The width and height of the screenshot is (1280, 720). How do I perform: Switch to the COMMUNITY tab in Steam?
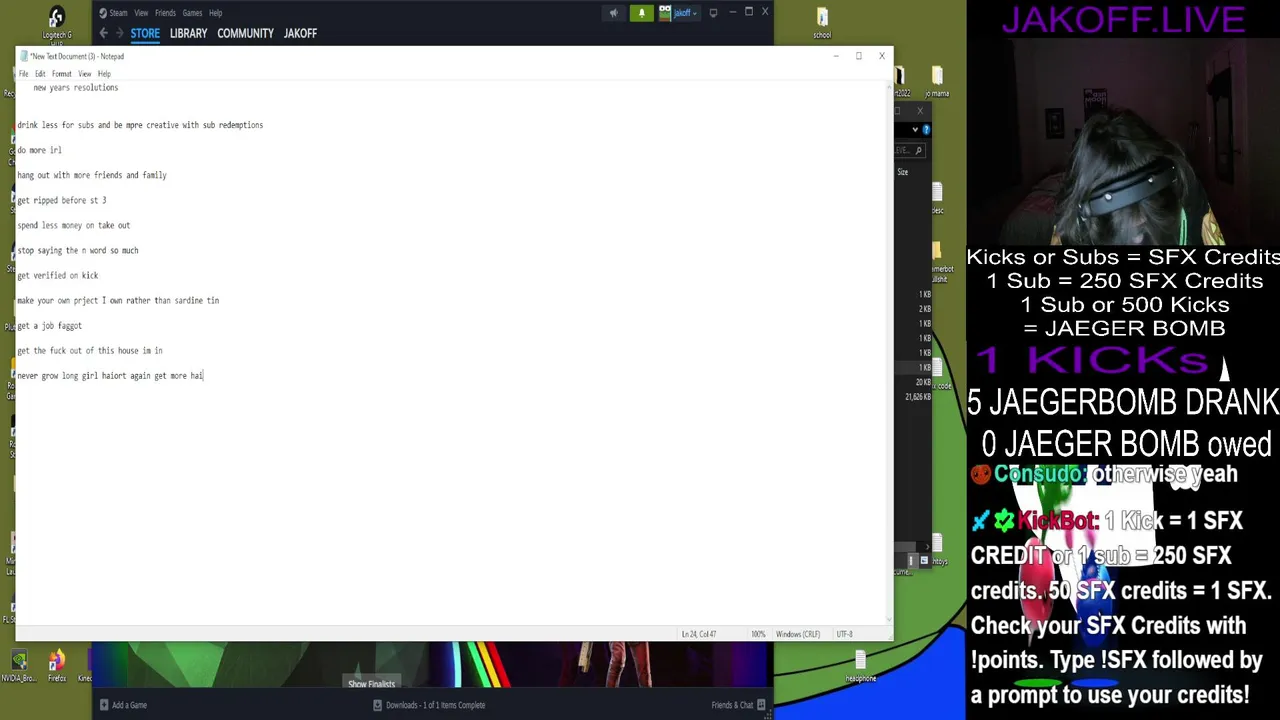tap(245, 33)
